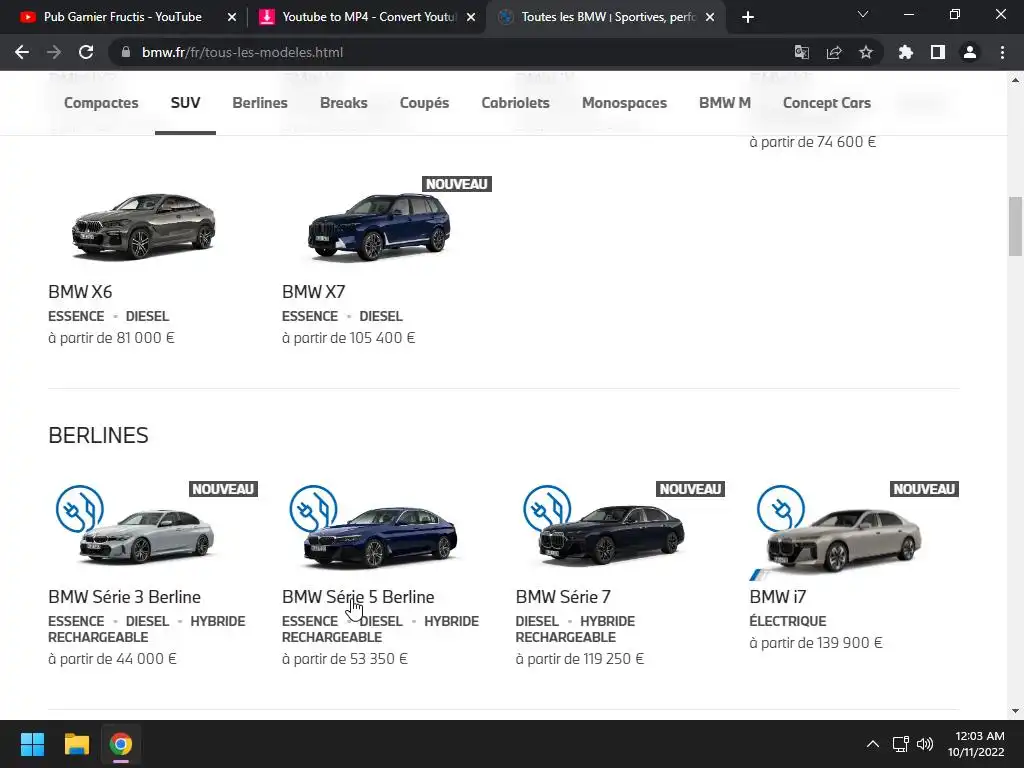The image size is (1024, 768).
Task: Click NOUVEAU badge on BMW X7
Action: 456,184
